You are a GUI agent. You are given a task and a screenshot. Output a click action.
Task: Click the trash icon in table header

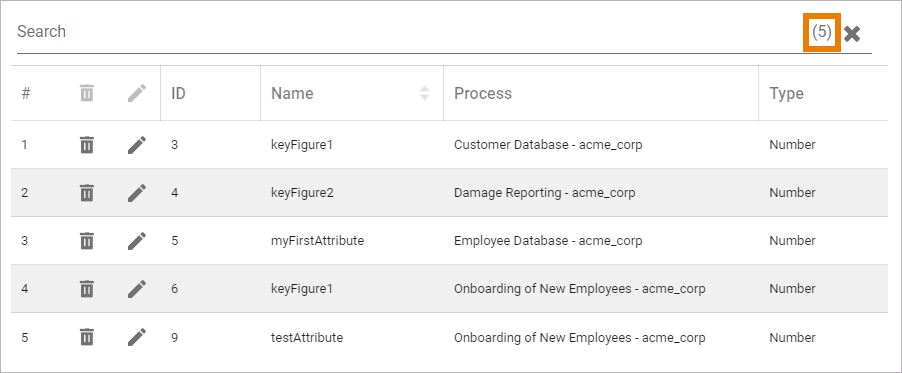coord(86,93)
